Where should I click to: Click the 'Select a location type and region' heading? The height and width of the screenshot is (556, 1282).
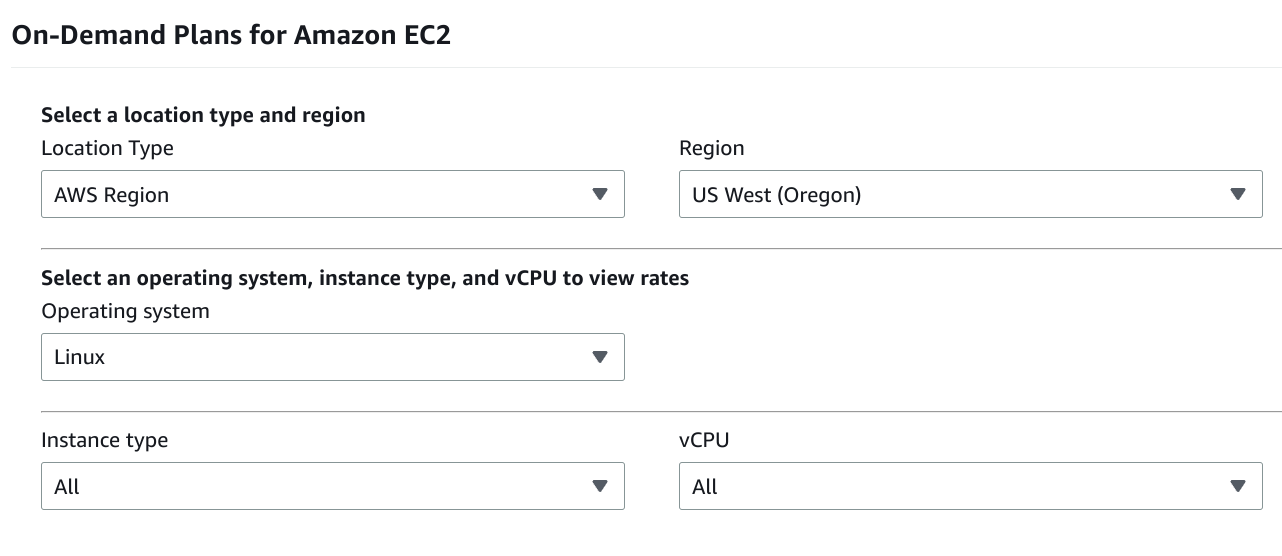point(203,115)
